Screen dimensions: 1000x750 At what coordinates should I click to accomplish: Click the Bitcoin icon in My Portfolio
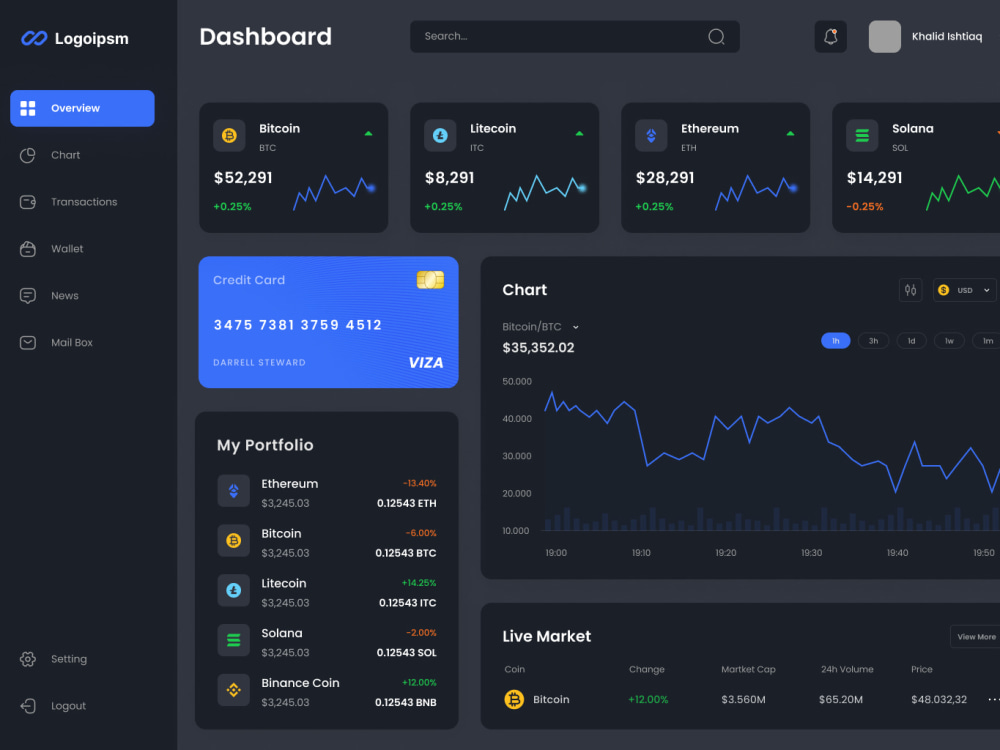[x=233, y=541]
